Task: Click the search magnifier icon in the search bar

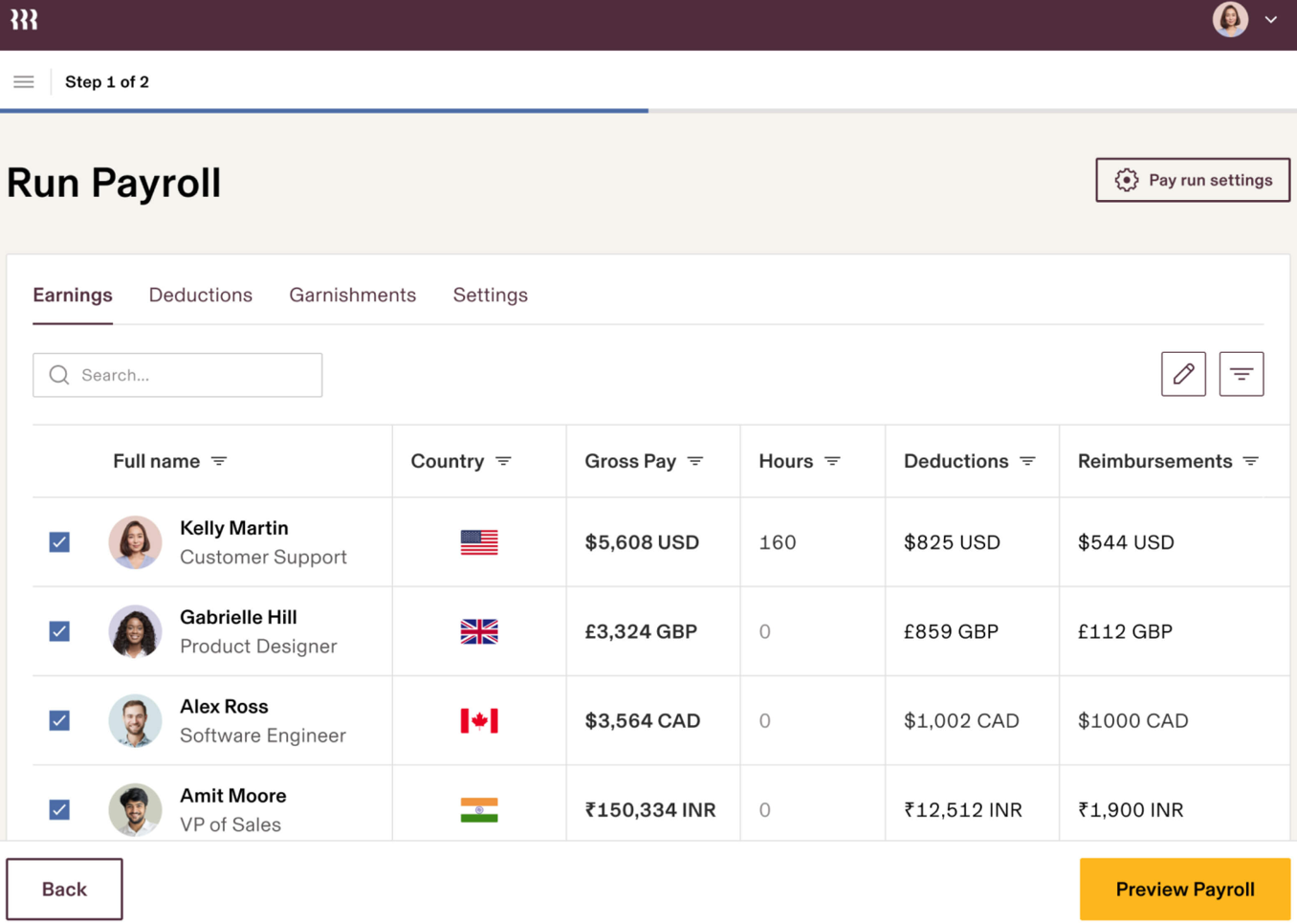Action: 58,374
